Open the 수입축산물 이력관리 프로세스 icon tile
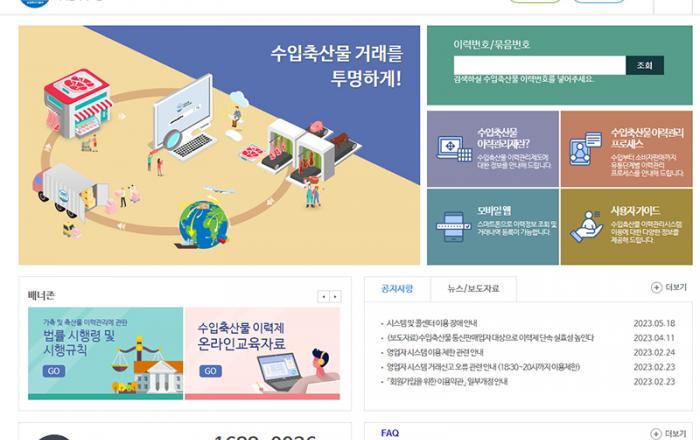Image resolution: width=700 pixels, height=440 pixels. [x=585, y=149]
